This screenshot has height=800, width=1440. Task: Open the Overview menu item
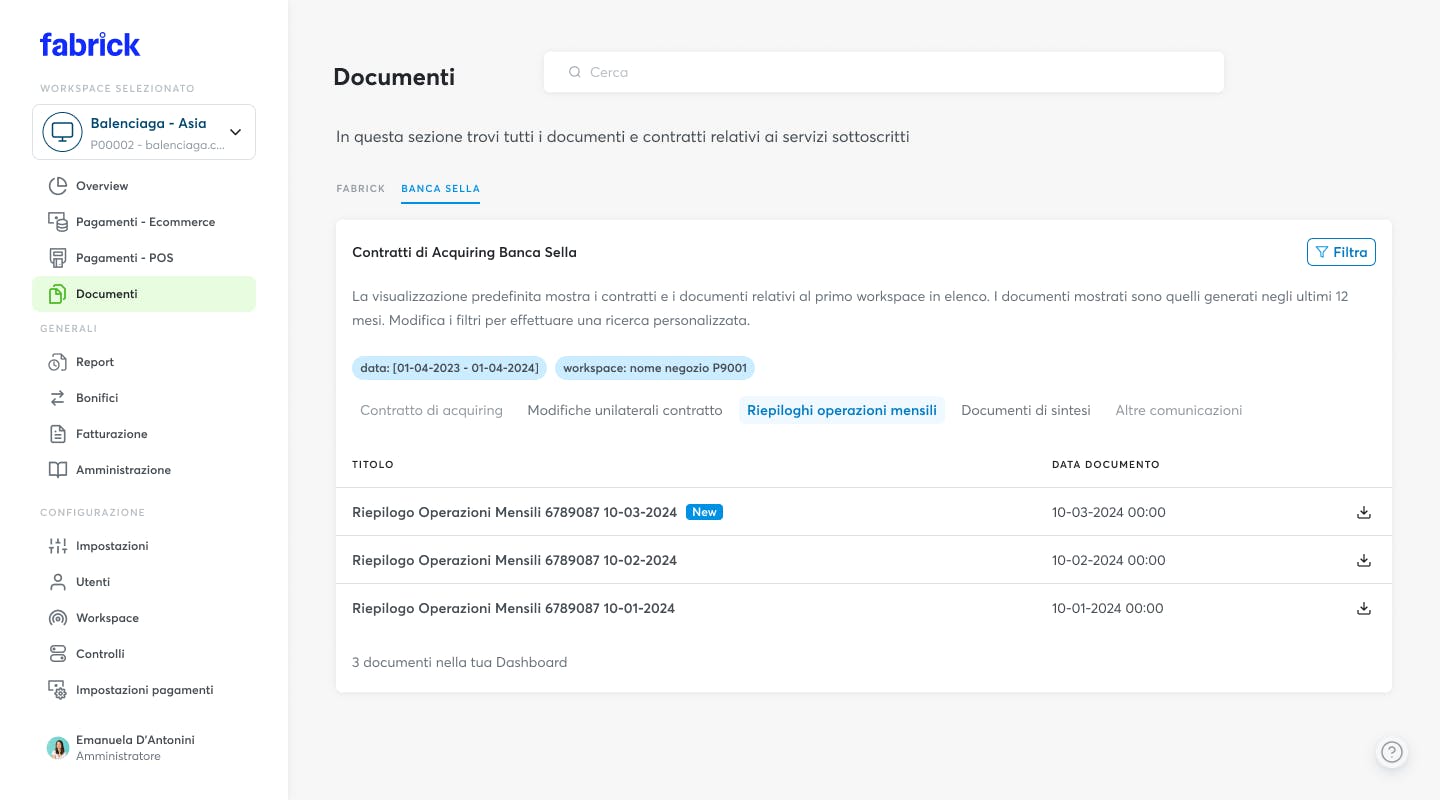pos(144,186)
